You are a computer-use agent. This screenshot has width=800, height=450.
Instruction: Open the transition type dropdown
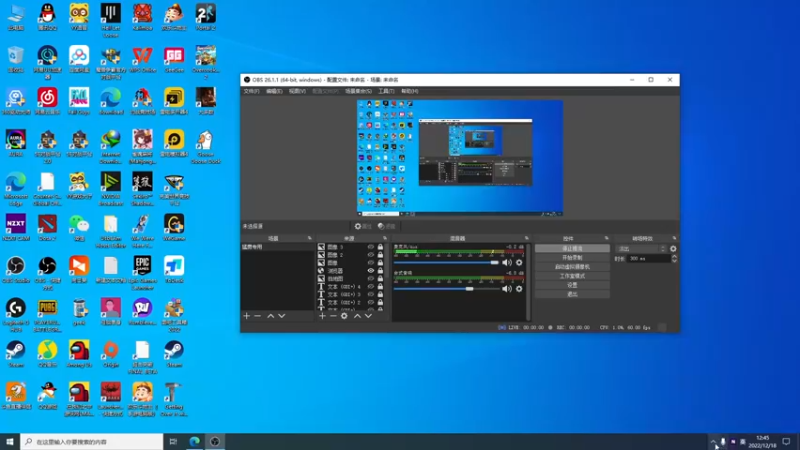(642, 249)
